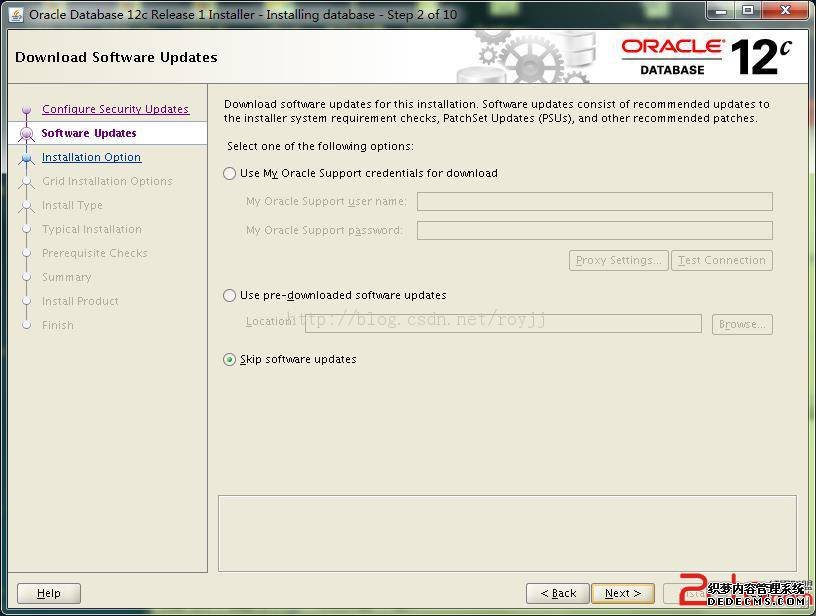Image resolution: width=816 pixels, height=616 pixels.
Task: Click the Browse button for update location
Action: pos(742,324)
